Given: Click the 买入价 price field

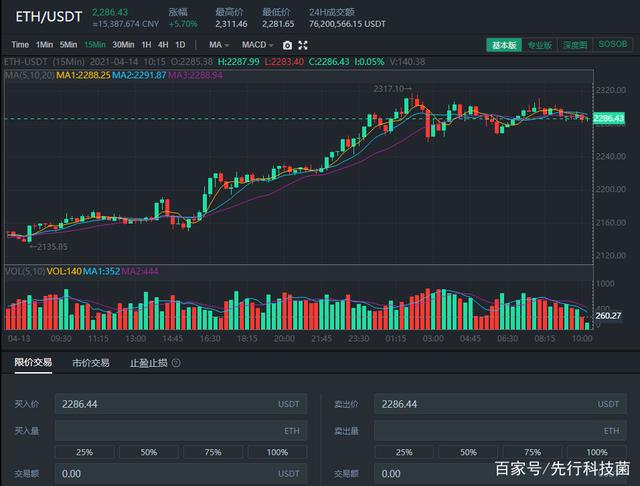Looking at the screenshot, I should (181, 404).
